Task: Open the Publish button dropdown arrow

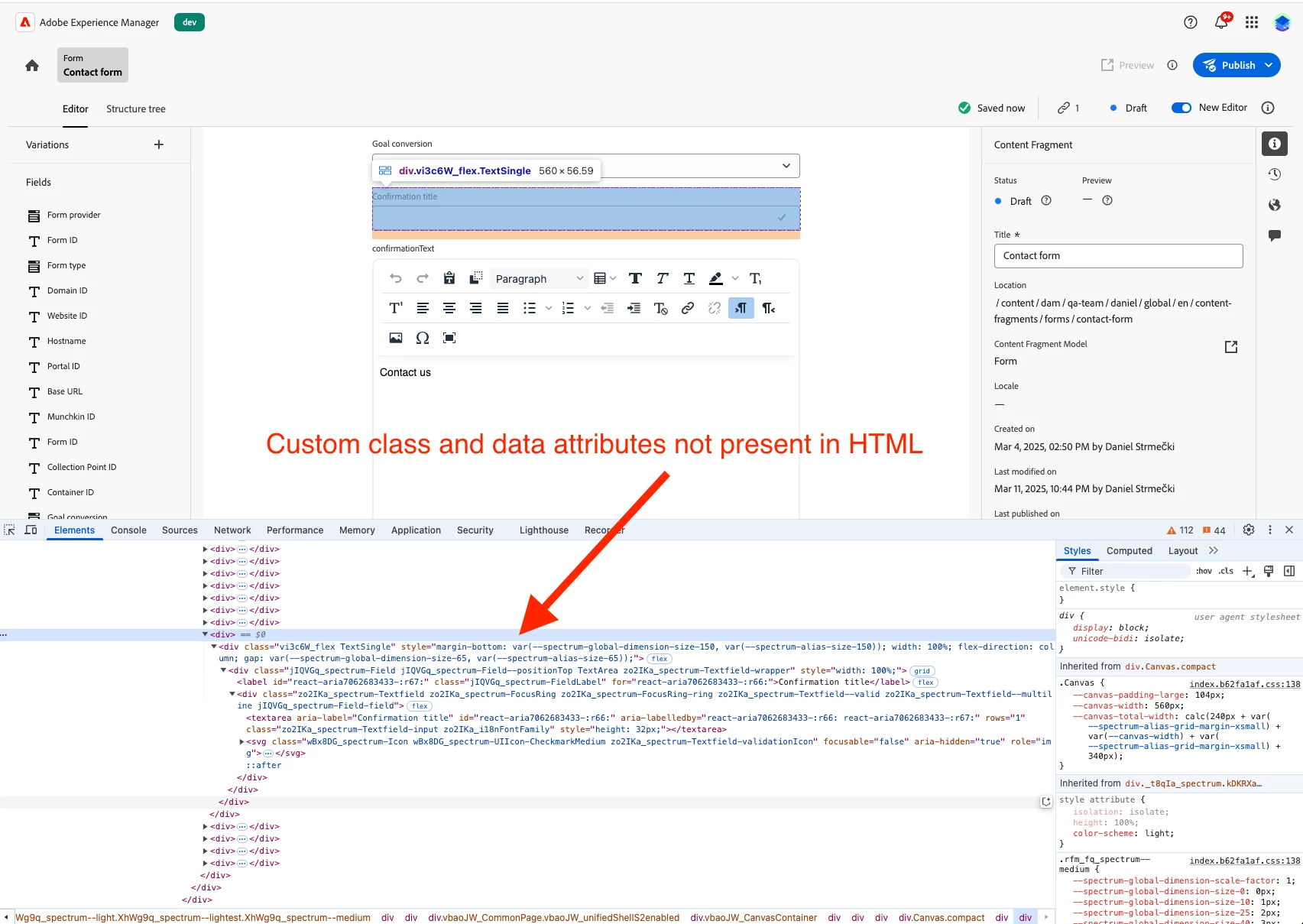Action: 1269,65
